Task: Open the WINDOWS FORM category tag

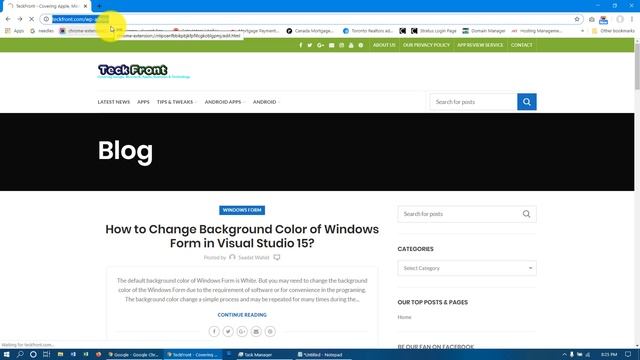Action: pos(242,210)
